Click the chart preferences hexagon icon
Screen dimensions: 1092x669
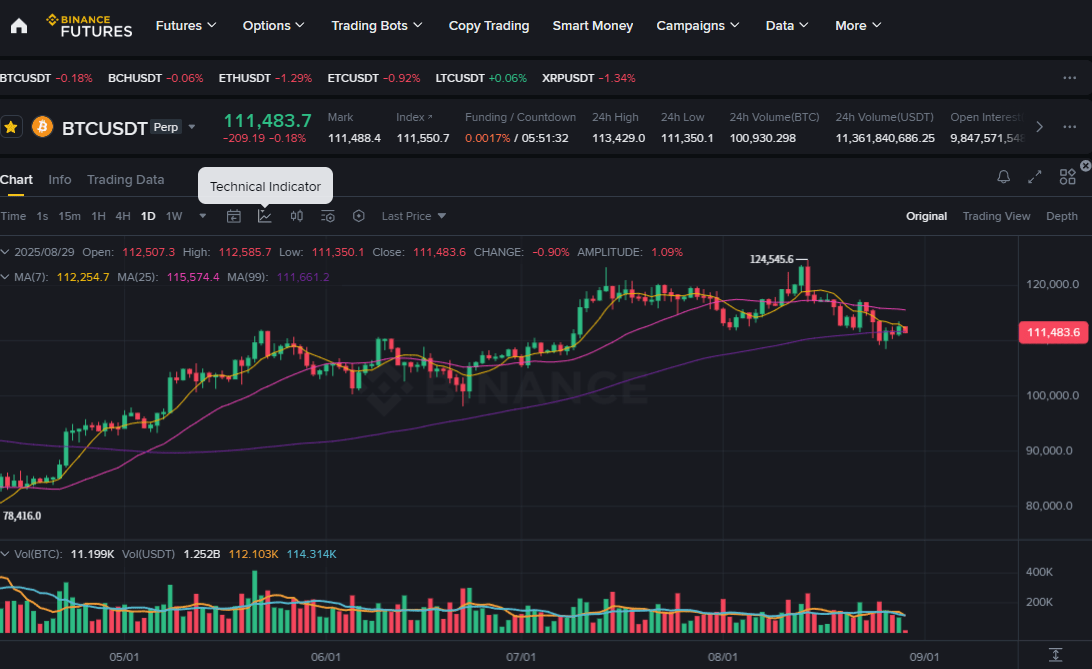[359, 217]
